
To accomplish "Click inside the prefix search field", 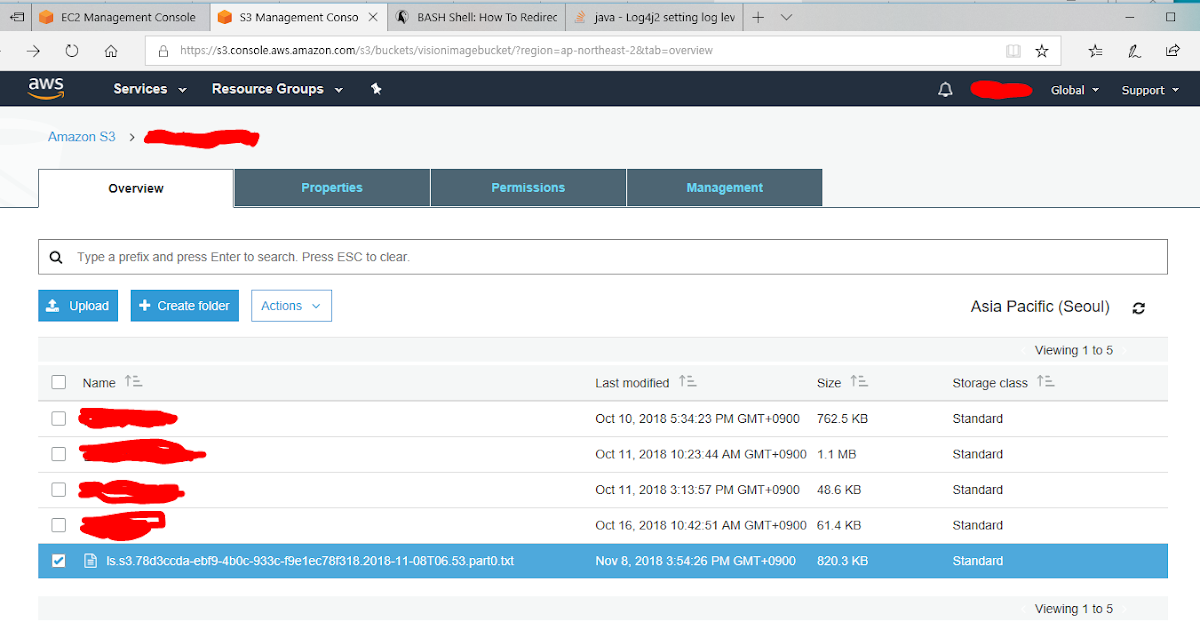I will [x=400, y=257].
